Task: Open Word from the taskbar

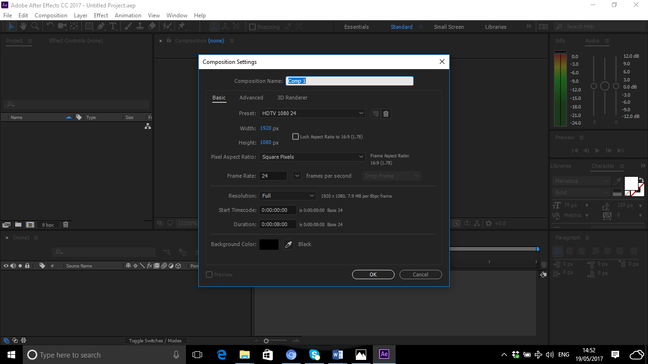Action: pyautogui.click(x=338, y=354)
